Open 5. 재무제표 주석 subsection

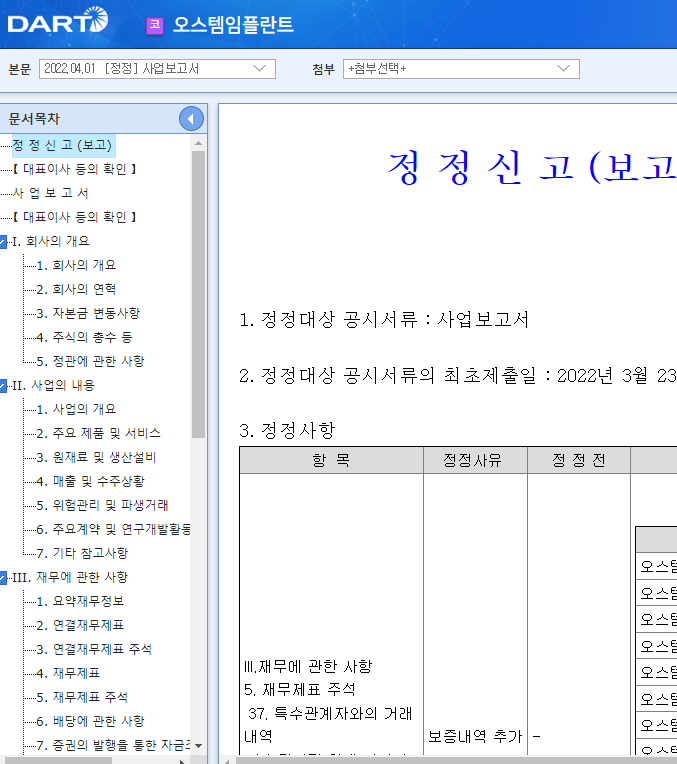coord(82,697)
